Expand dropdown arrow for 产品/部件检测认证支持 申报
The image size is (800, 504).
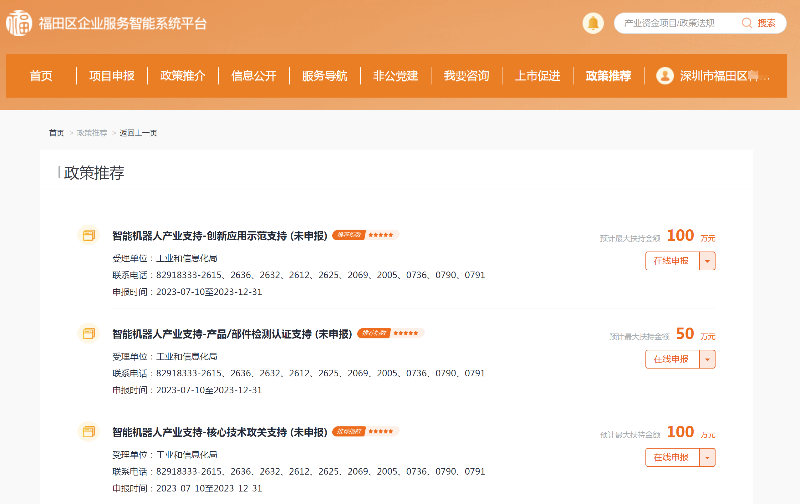707,359
